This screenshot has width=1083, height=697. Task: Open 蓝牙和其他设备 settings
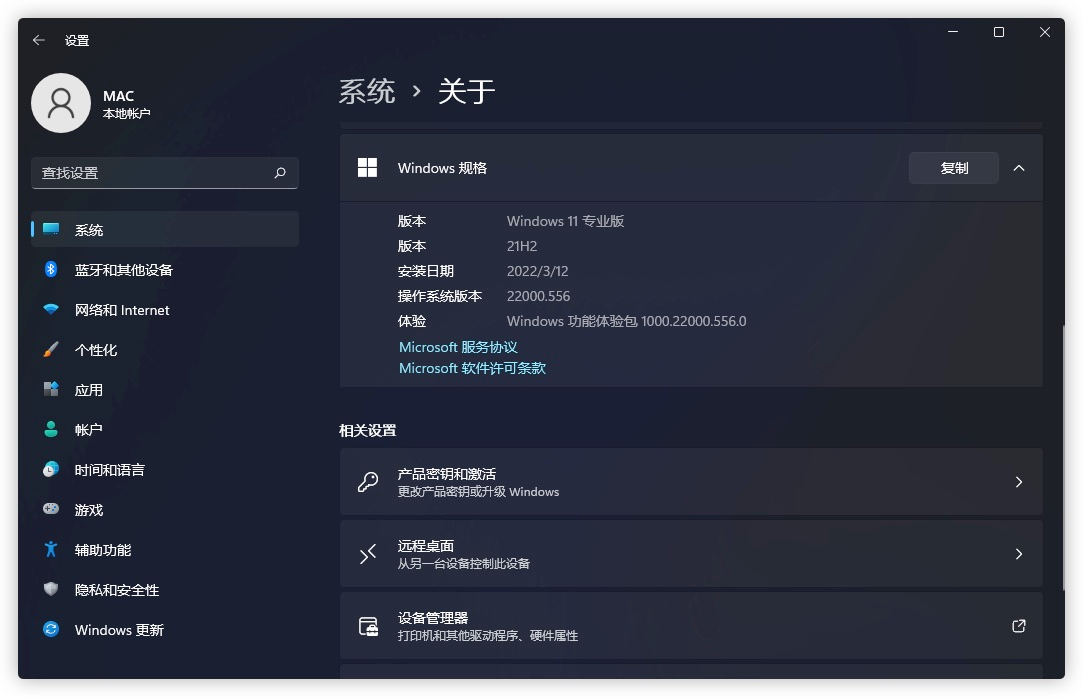click(165, 269)
